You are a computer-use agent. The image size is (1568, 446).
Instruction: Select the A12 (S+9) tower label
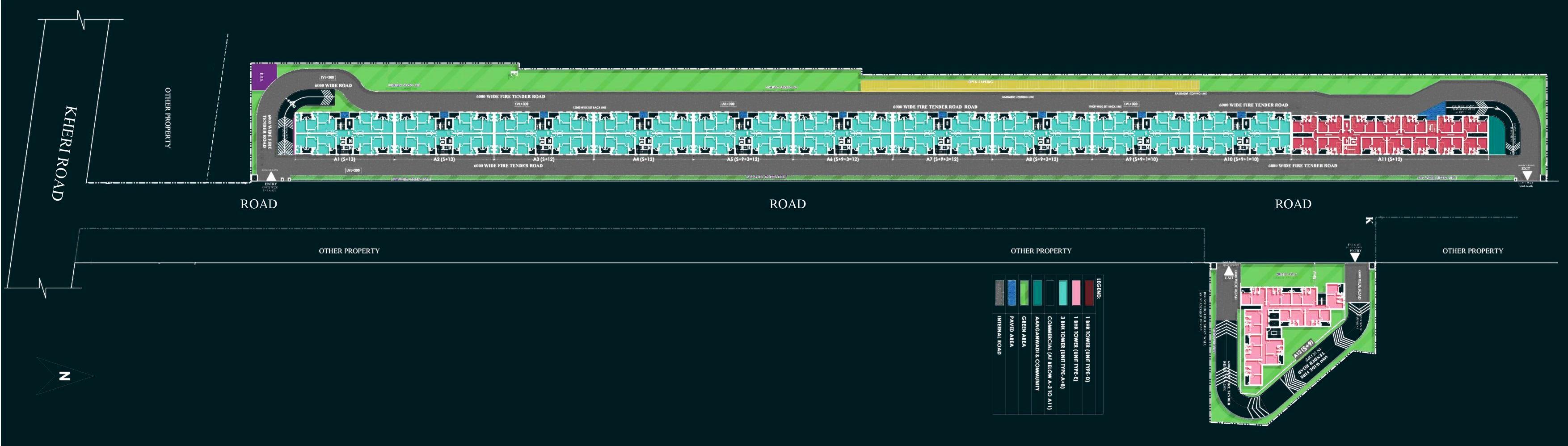[x=1304, y=349]
